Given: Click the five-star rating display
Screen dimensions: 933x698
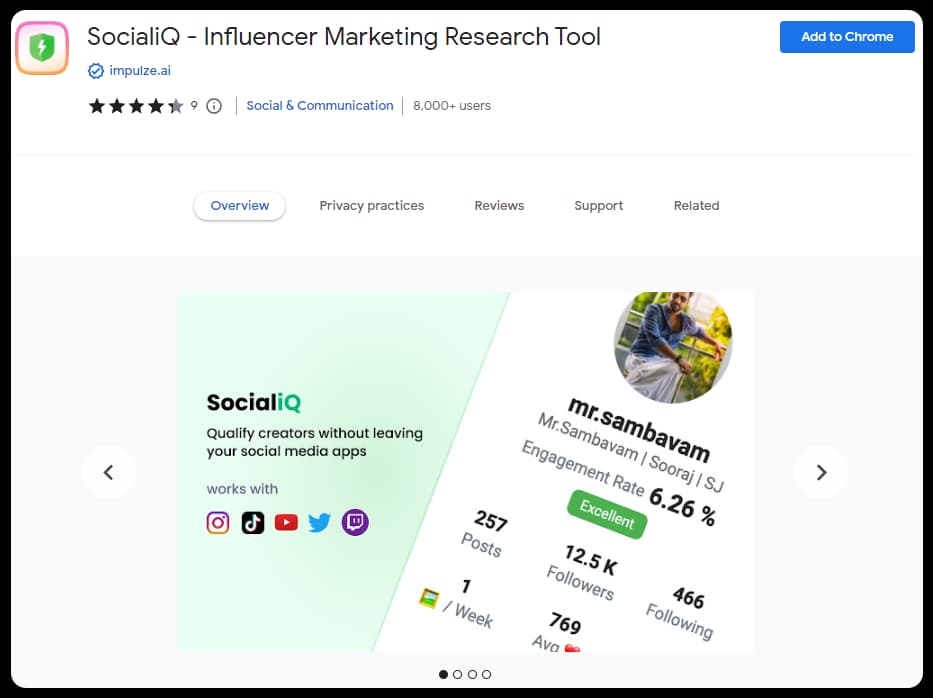Looking at the screenshot, I should pos(136,106).
